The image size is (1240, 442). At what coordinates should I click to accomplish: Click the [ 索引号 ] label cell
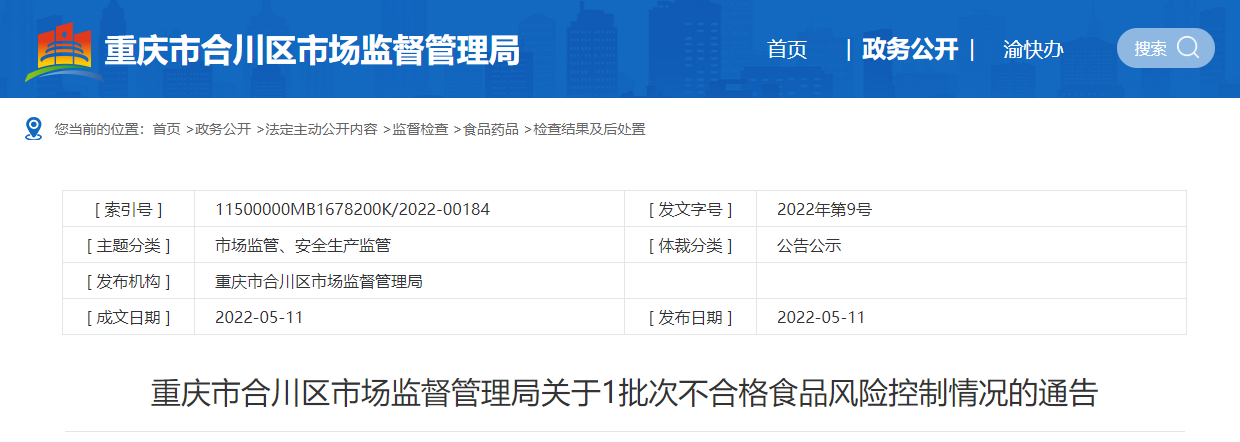(128, 209)
